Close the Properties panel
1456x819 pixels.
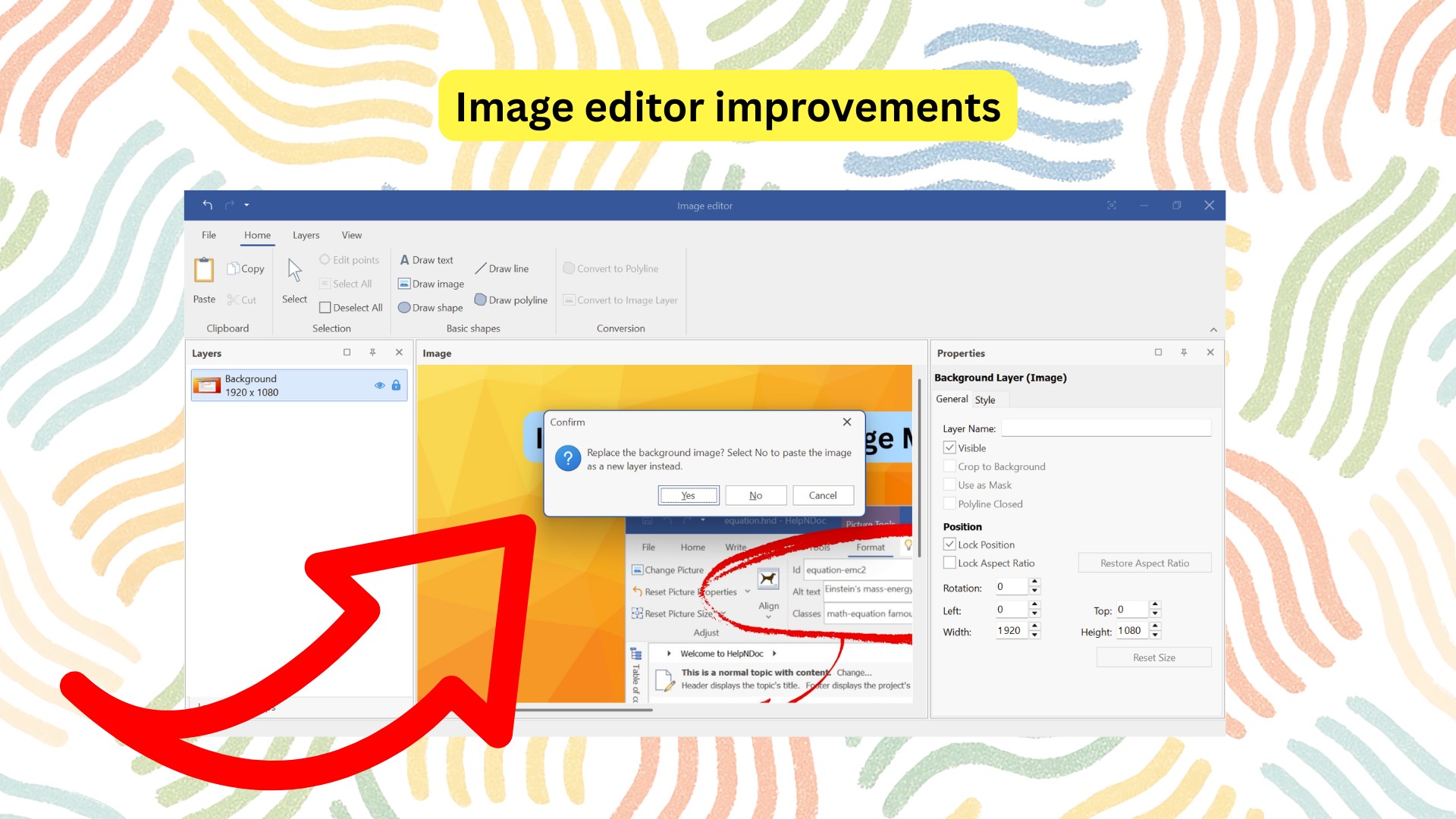click(x=1210, y=352)
